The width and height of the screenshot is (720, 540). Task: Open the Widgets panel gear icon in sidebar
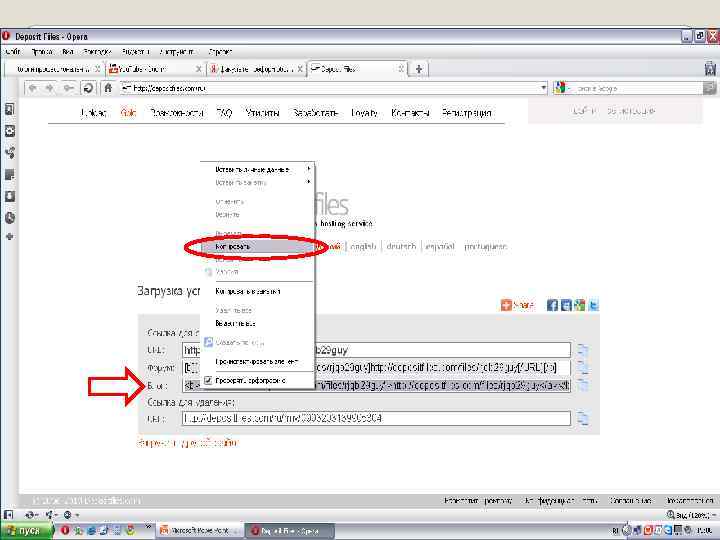click(9, 131)
